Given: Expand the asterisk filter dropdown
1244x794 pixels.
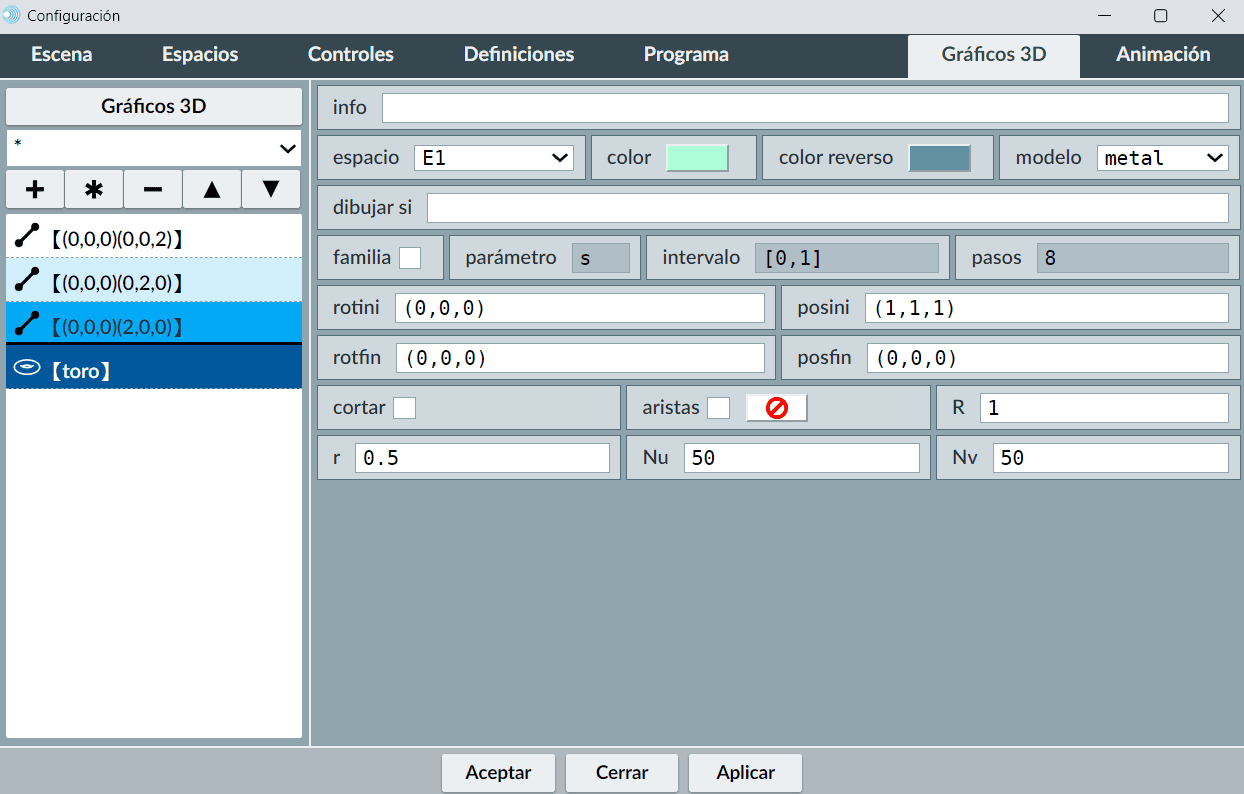Looking at the screenshot, I should pyautogui.click(x=154, y=148).
